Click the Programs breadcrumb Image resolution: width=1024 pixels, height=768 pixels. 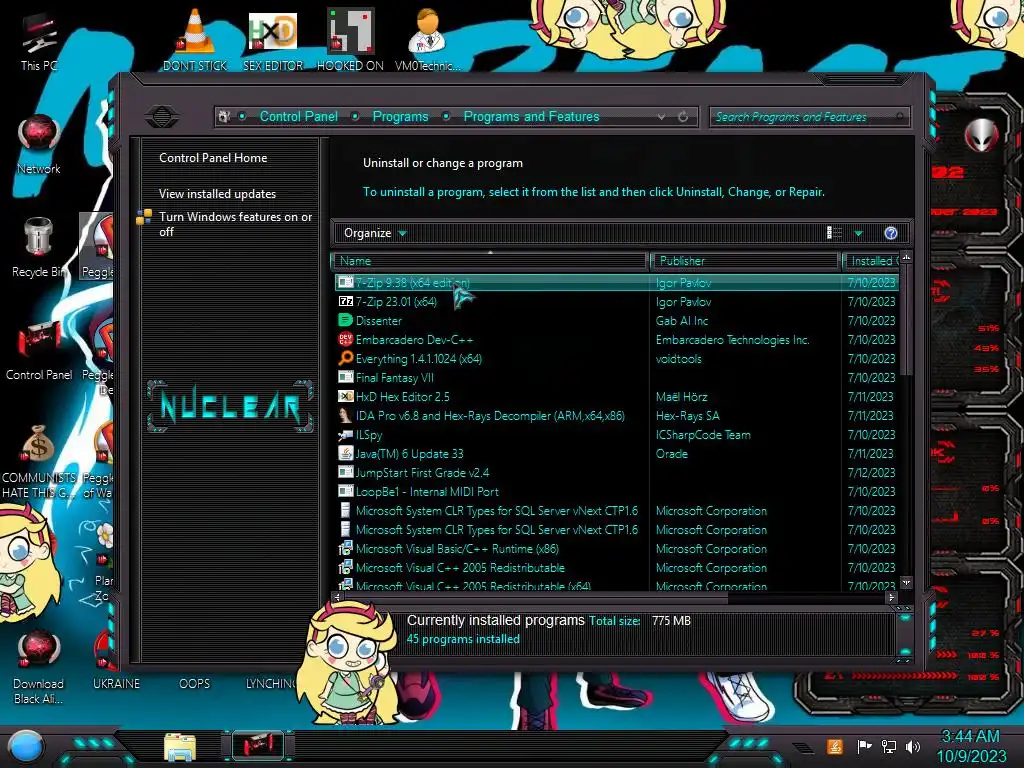coord(400,117)
